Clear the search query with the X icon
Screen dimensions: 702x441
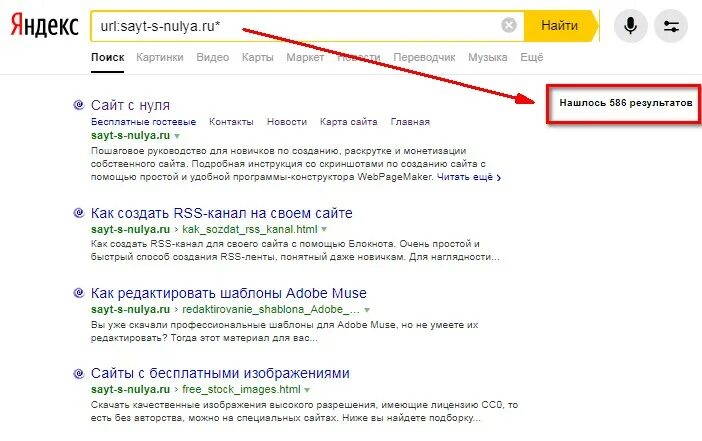click(509, 25)
